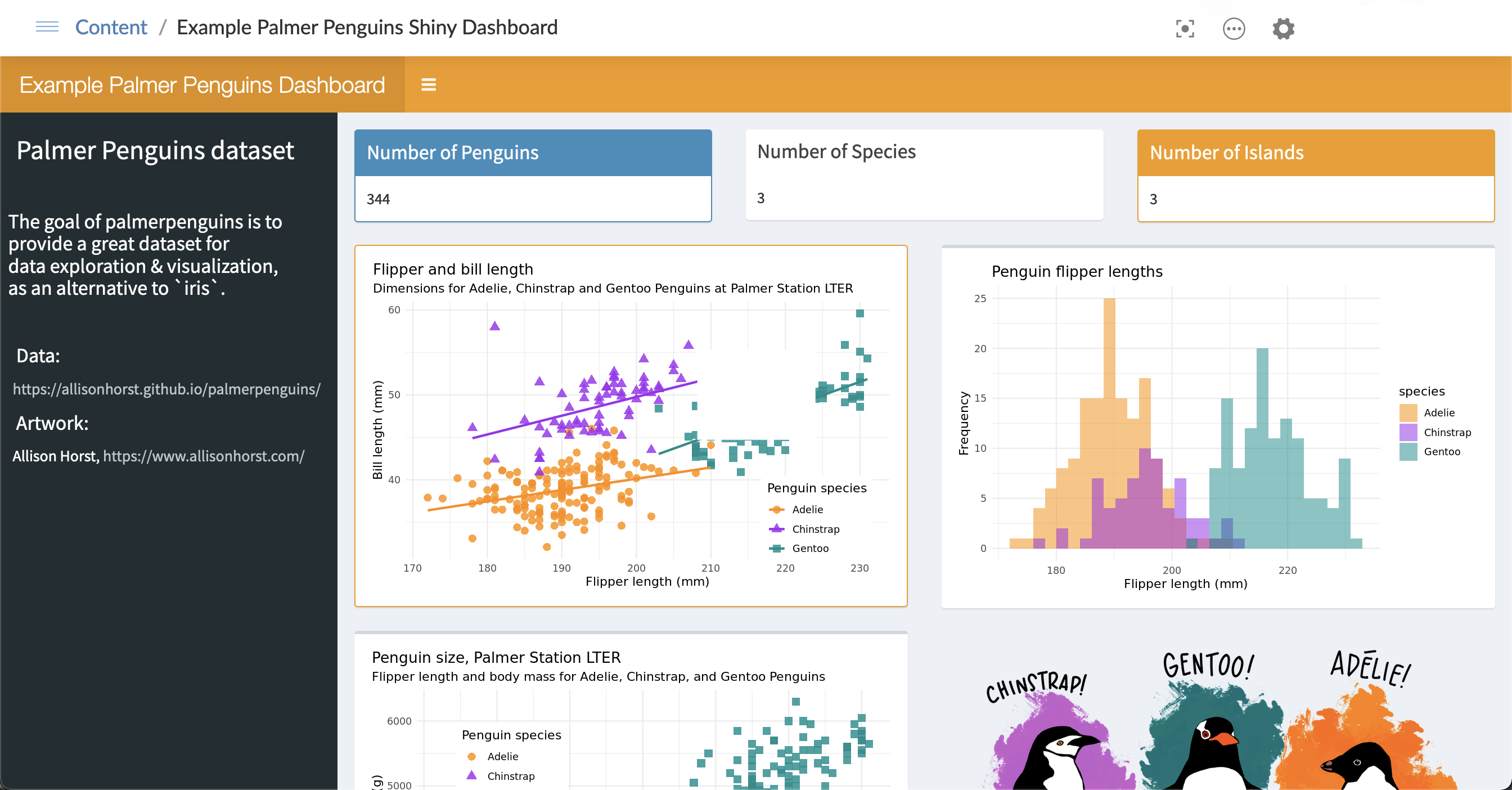
Task: Select Example Palmer Penguins Dashboard tab
Action: [x=203, y=85]
